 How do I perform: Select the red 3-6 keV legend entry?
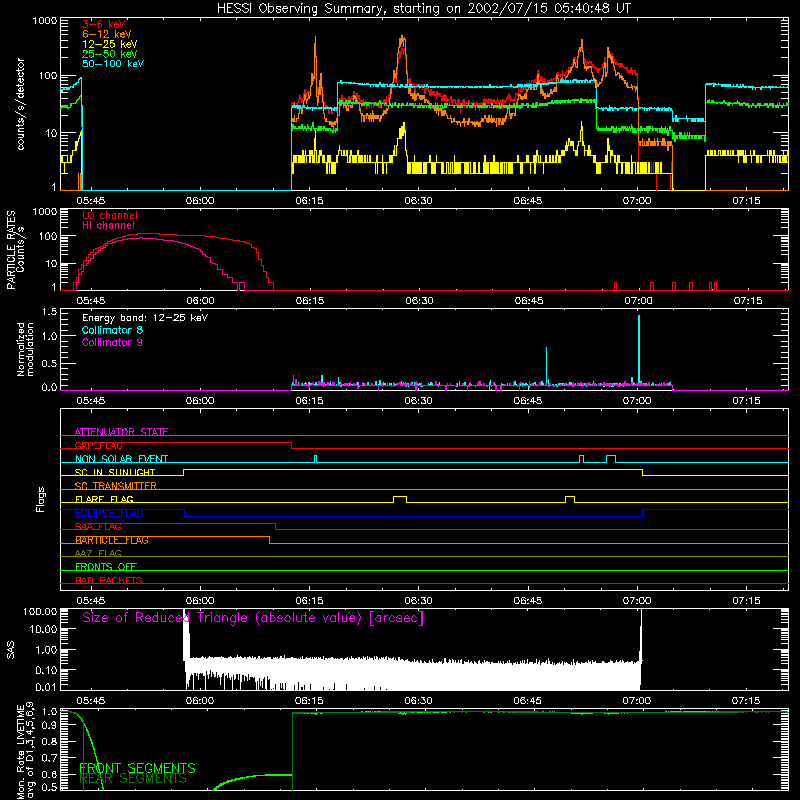pos(104,24)
